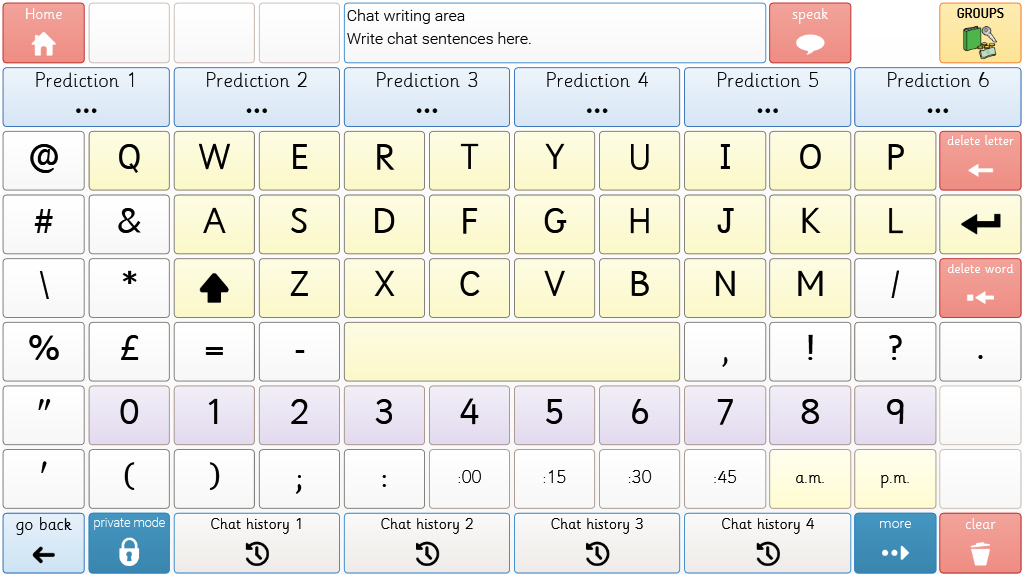Go back using the arrow button

43,543
